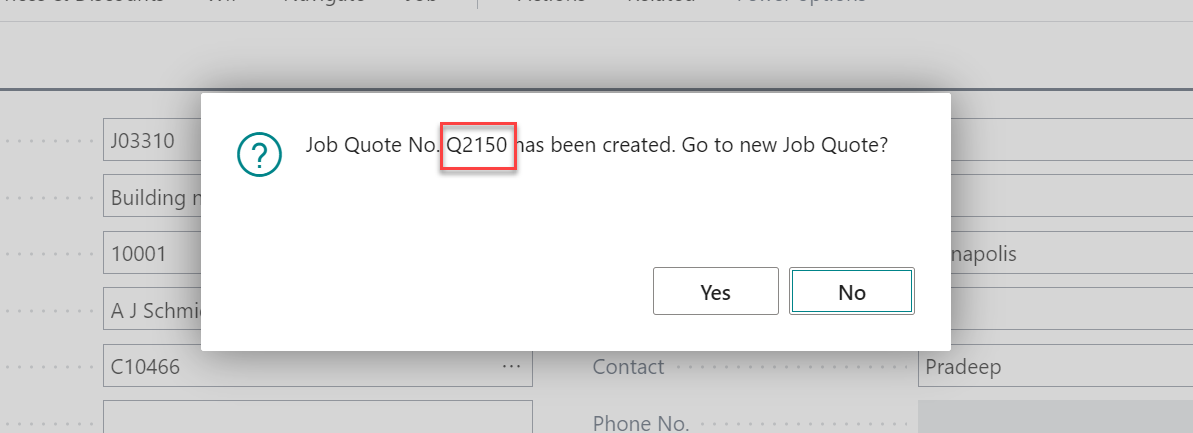Open the Actions menu
The image size is (1193, 433).
pyautogui.click(x=550, y=3)
